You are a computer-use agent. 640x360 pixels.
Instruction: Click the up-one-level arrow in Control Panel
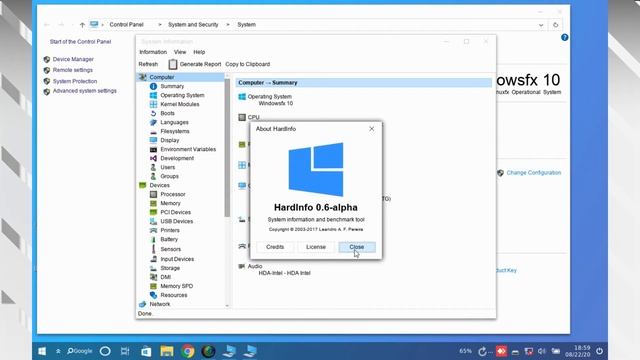(82, 25)
